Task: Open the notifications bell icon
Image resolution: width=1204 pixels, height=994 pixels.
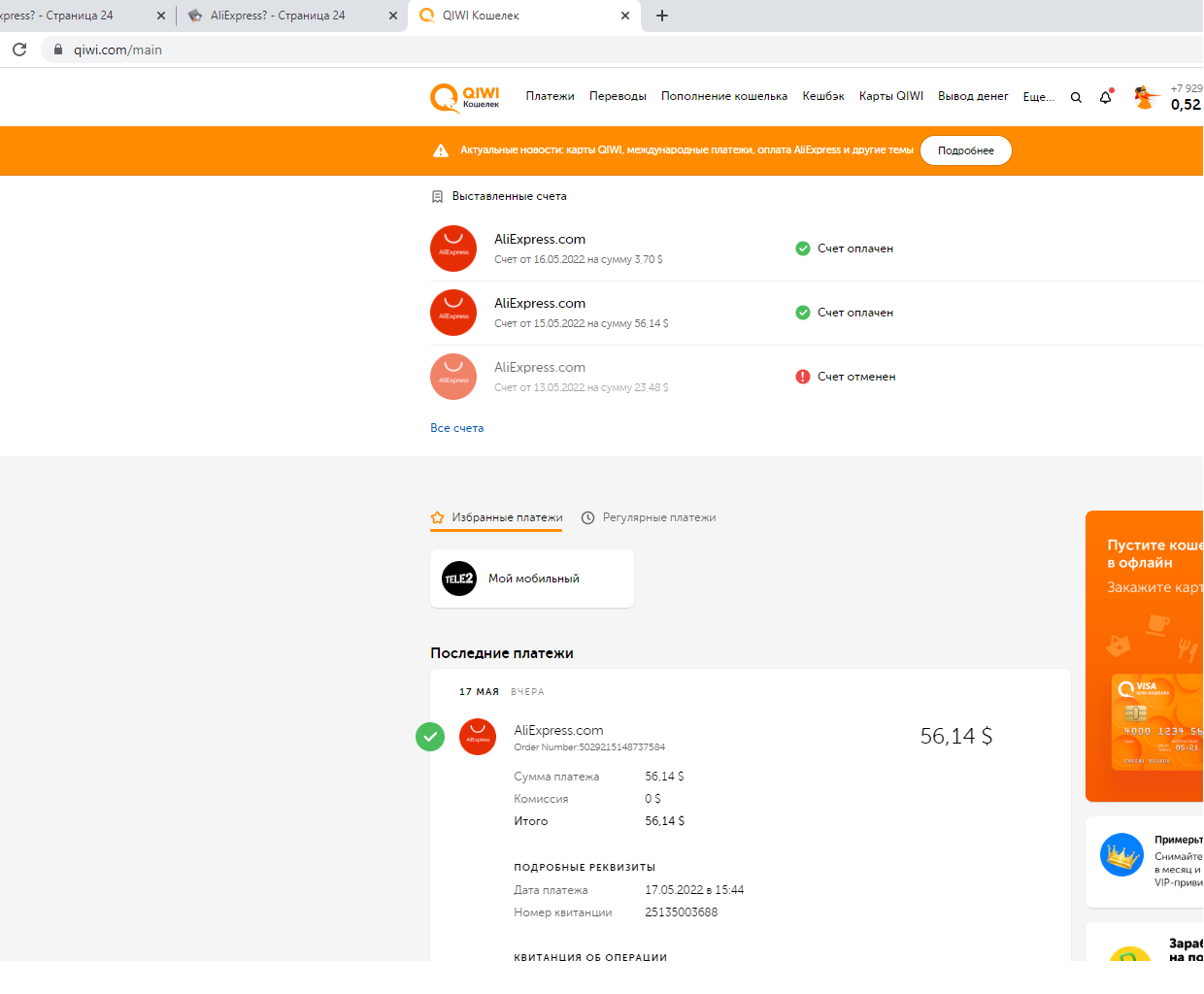Action: (1106, 96)
